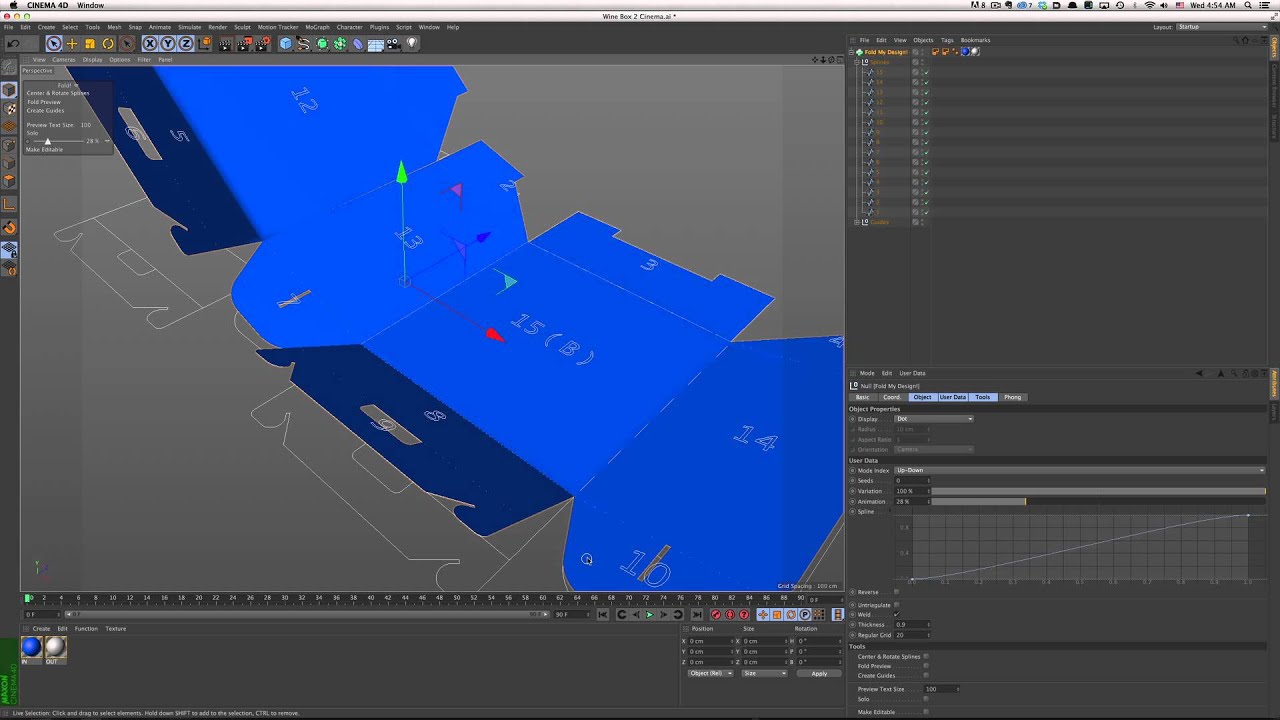Image resolution: width=1280 pixels, height=720 pixels.
Task: Switch to the Phong tab
Action: tap(1013, 397)
